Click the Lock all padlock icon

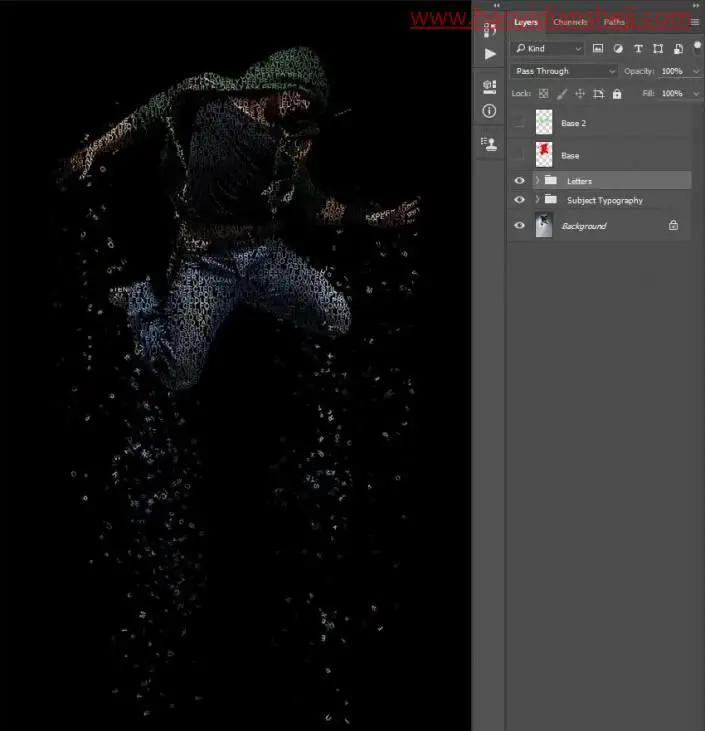(617, 94)
